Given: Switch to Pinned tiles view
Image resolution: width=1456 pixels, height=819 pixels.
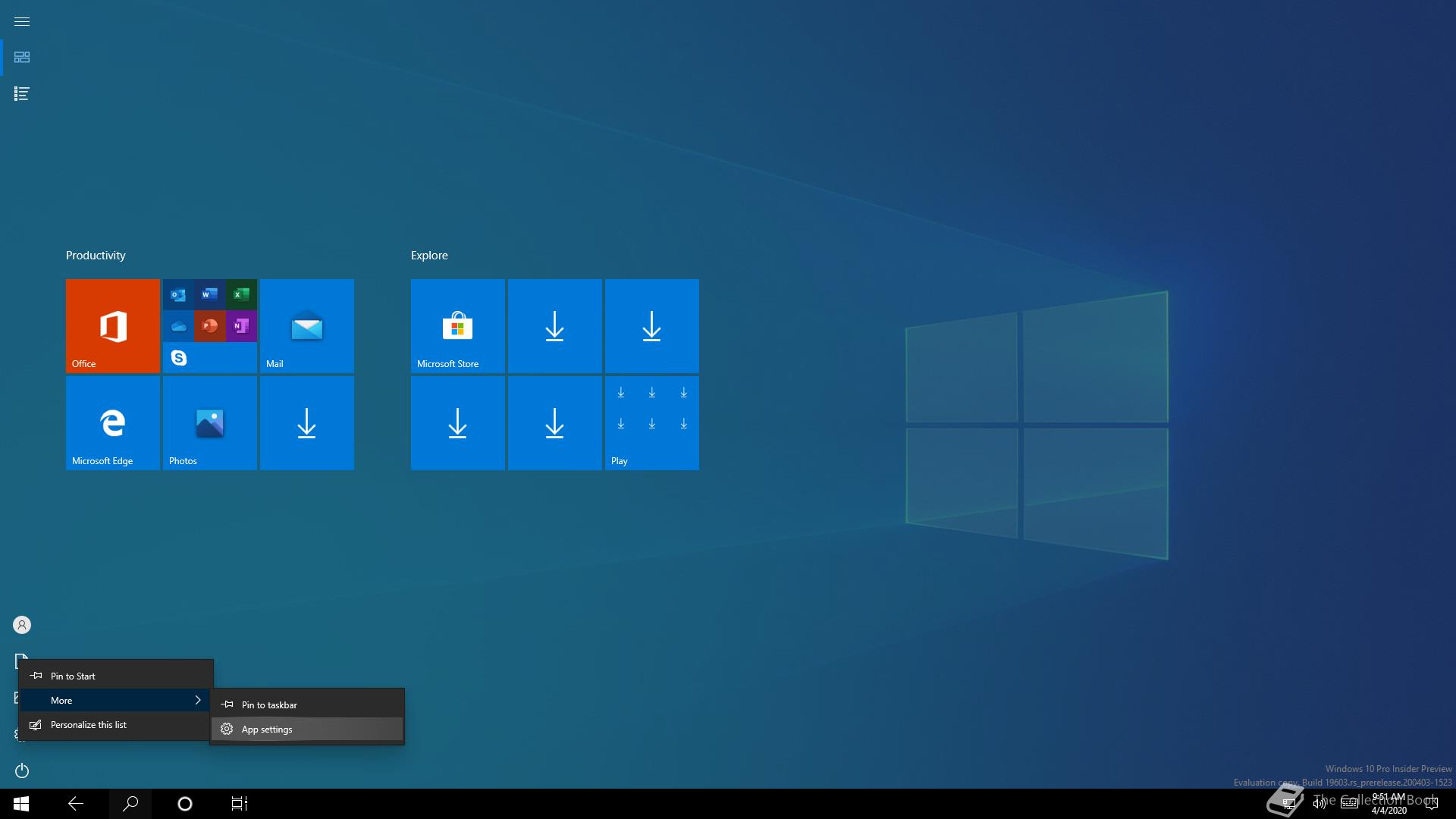Looking at the screenshot, I should [22, 58].
